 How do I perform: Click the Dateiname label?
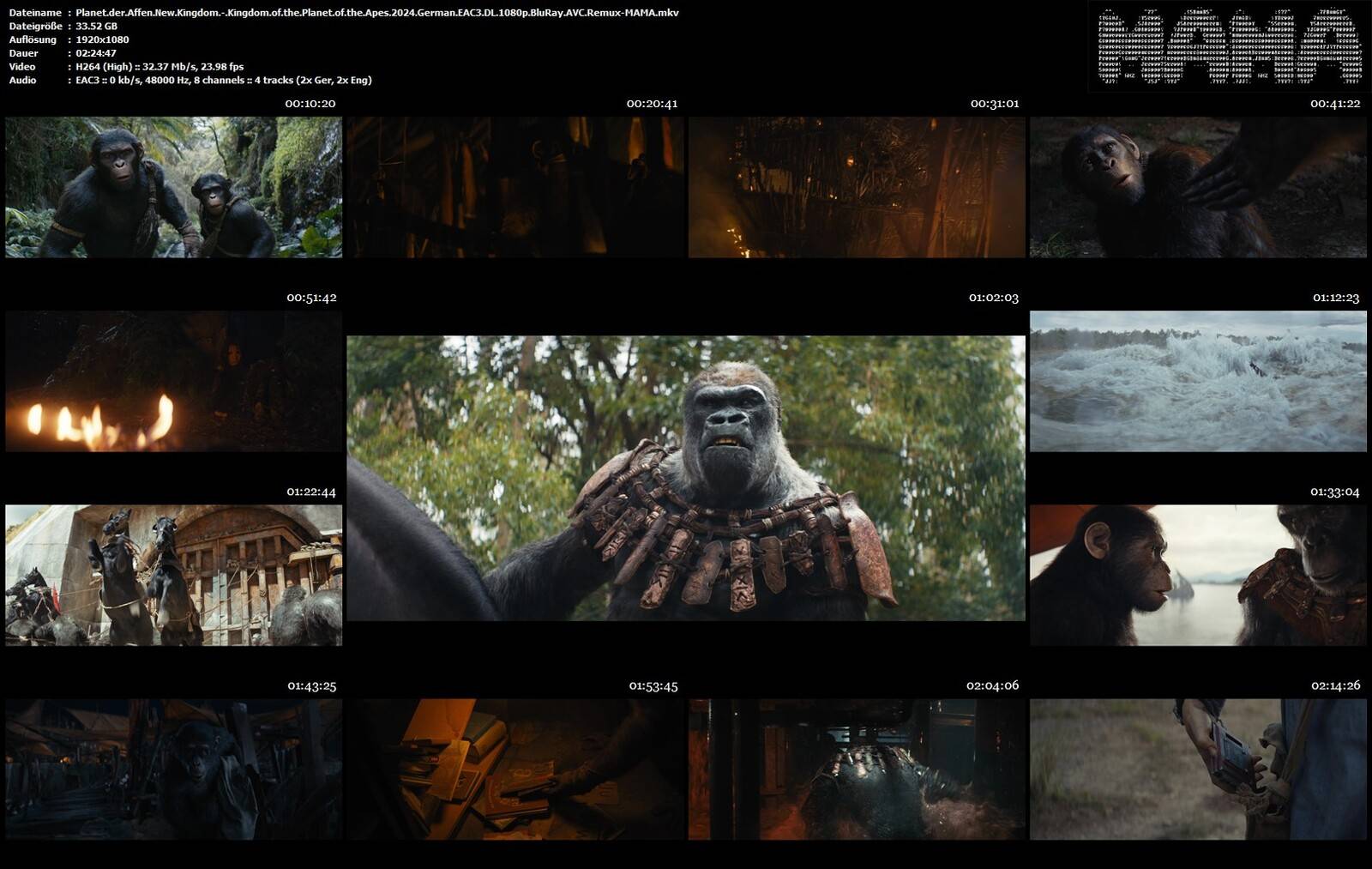pos(35,13)
